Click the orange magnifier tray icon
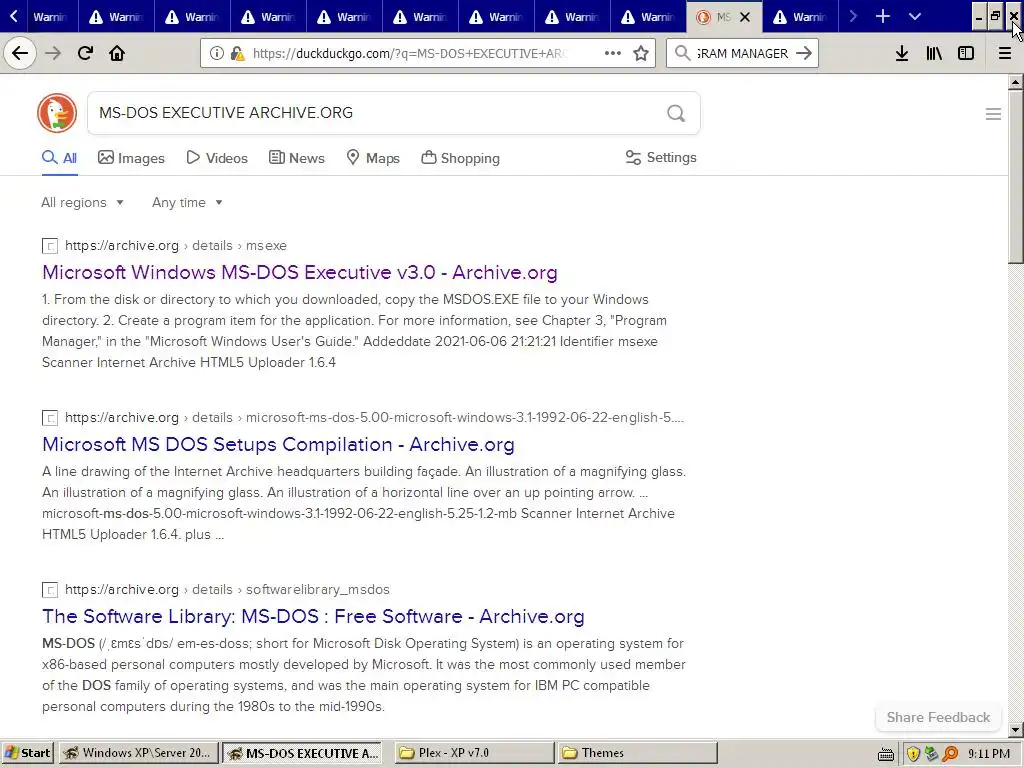Image resolution: width=1024 pixels, height=768 pixels. pos(950,754)
